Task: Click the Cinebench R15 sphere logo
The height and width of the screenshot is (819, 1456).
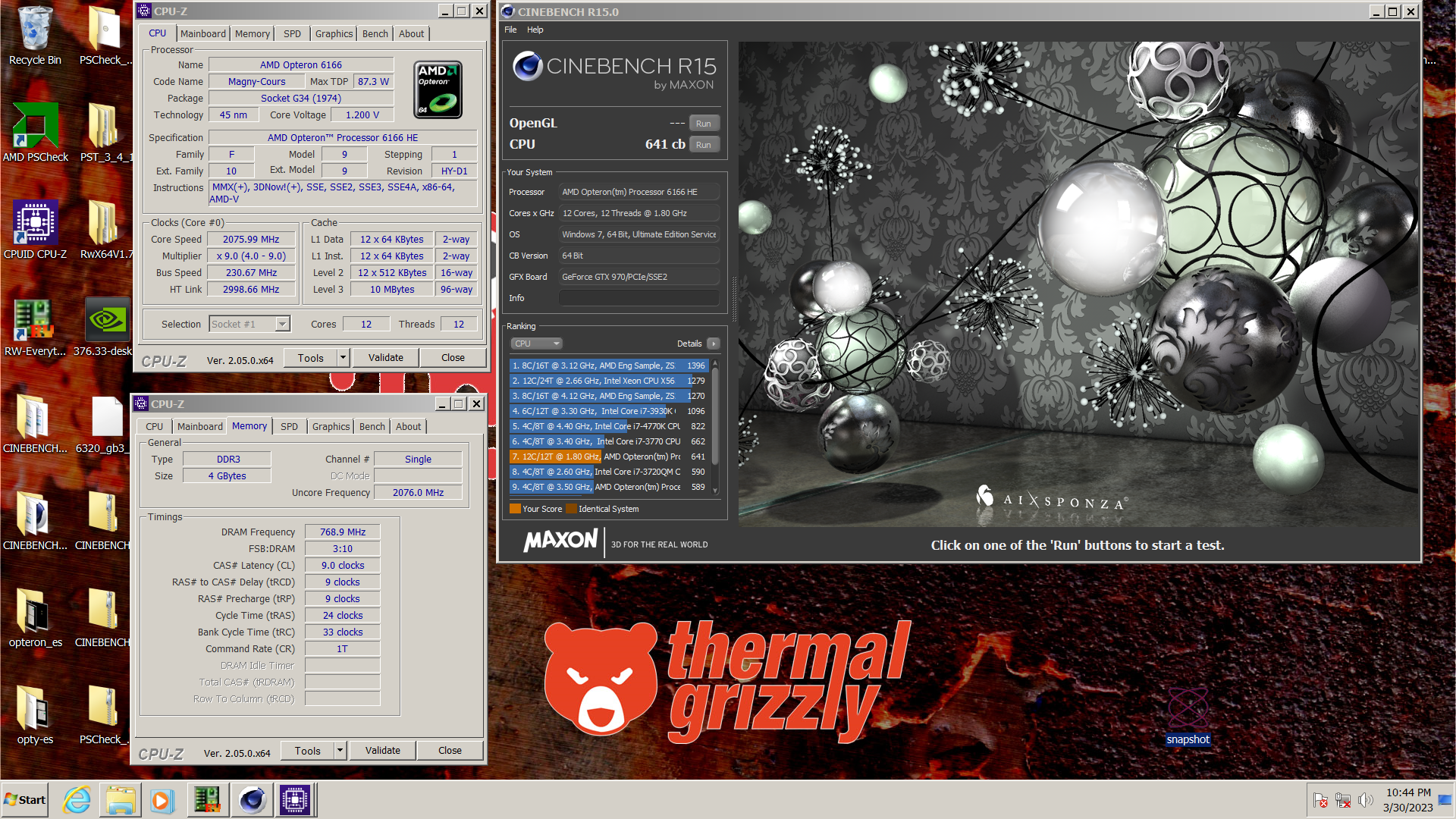Action: point(527,67)
